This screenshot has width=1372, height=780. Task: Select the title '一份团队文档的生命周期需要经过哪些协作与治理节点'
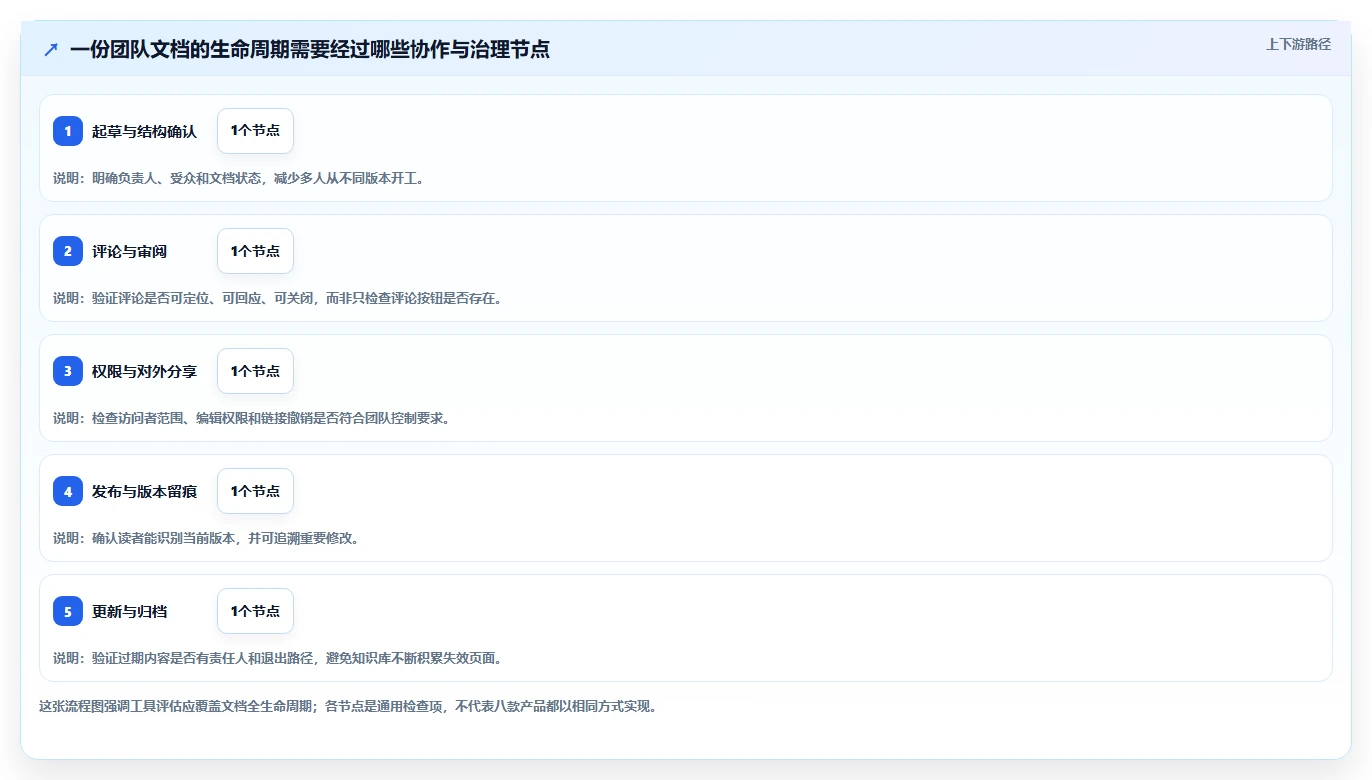(x=310, y=49)
